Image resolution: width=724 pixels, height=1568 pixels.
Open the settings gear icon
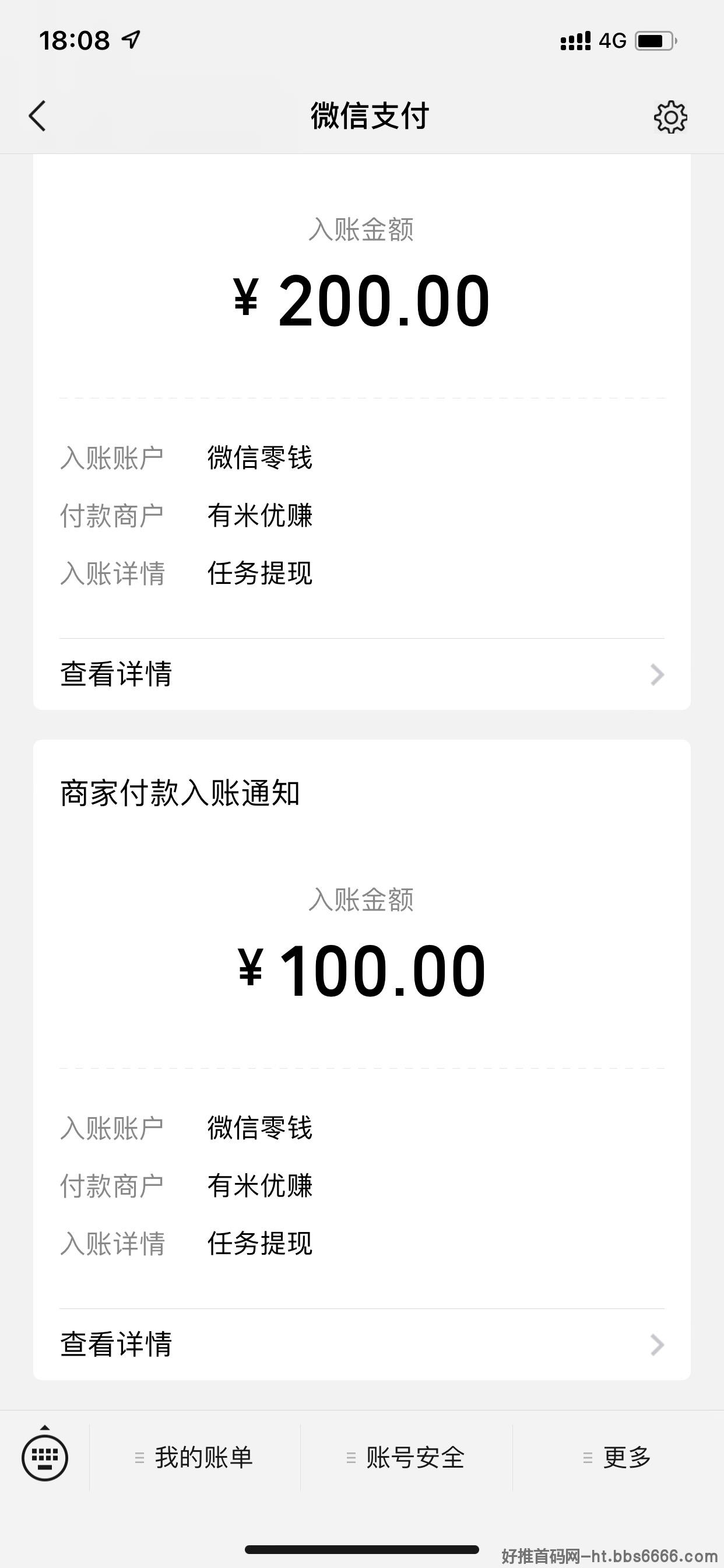pos(670,116)
